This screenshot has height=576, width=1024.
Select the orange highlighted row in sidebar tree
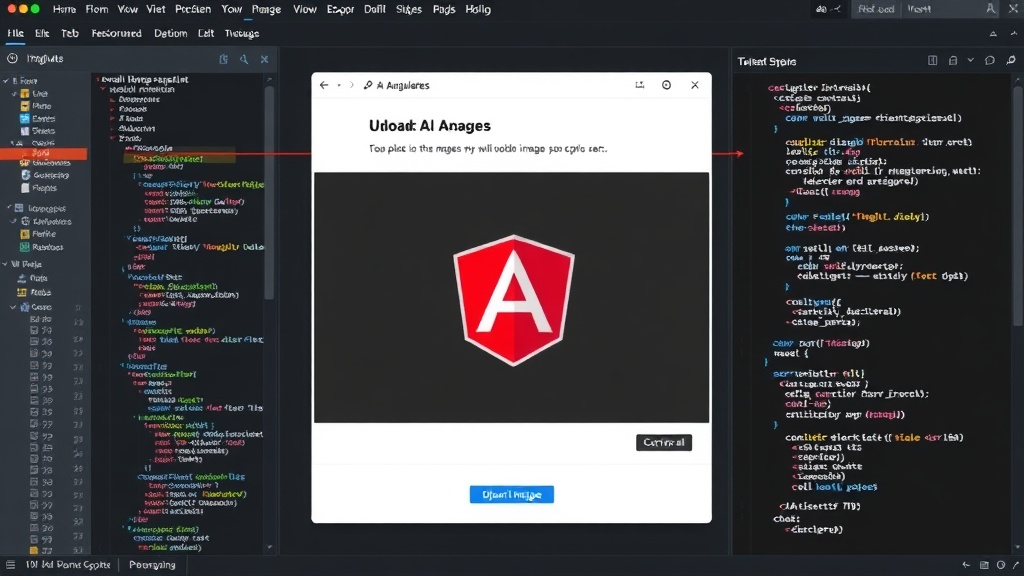[43, 153]
